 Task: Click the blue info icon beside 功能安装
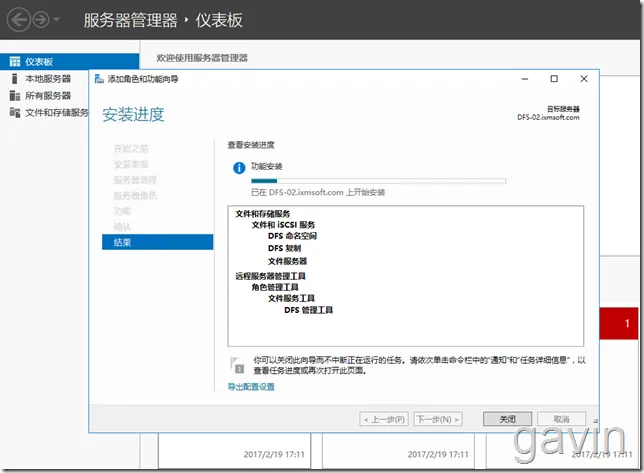point(239,168)
